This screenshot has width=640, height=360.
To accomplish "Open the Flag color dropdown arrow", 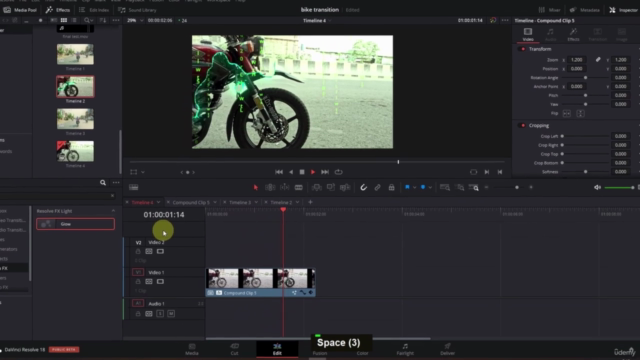I will tap(414, 188).
